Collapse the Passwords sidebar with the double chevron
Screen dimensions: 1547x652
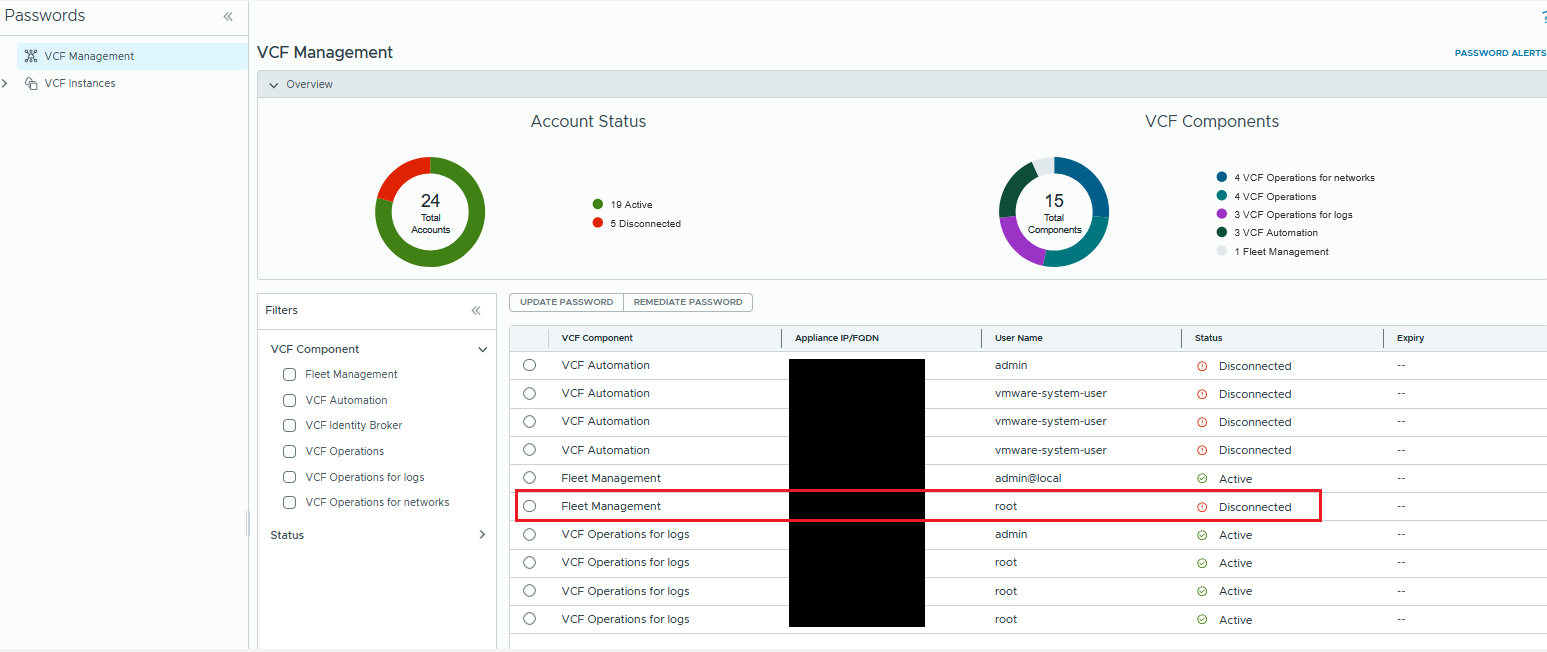(228, 16)
